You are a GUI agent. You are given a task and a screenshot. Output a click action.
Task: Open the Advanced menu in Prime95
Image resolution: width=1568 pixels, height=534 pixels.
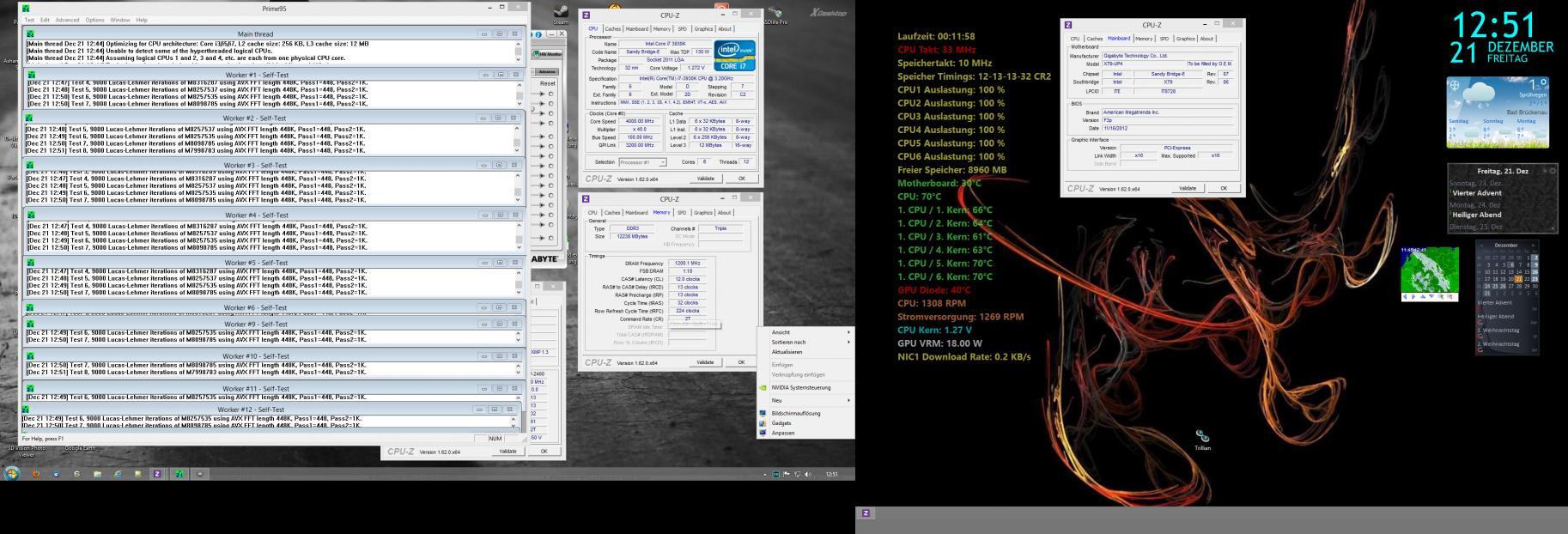(67, 20)
